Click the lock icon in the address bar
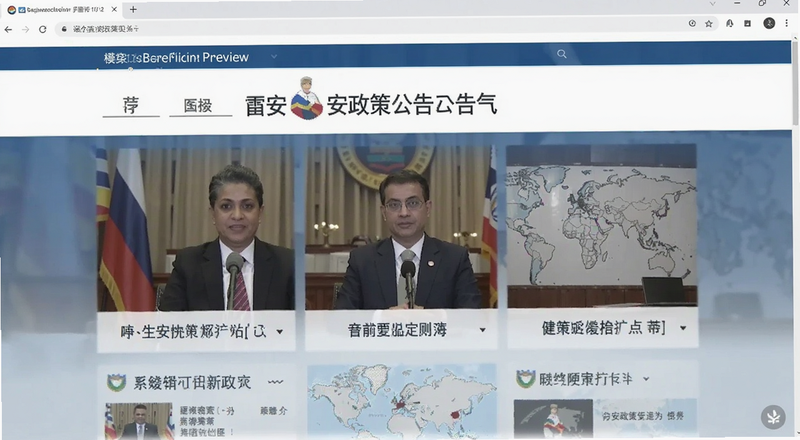This screenshot has width=800, height=440. [64, 29]
